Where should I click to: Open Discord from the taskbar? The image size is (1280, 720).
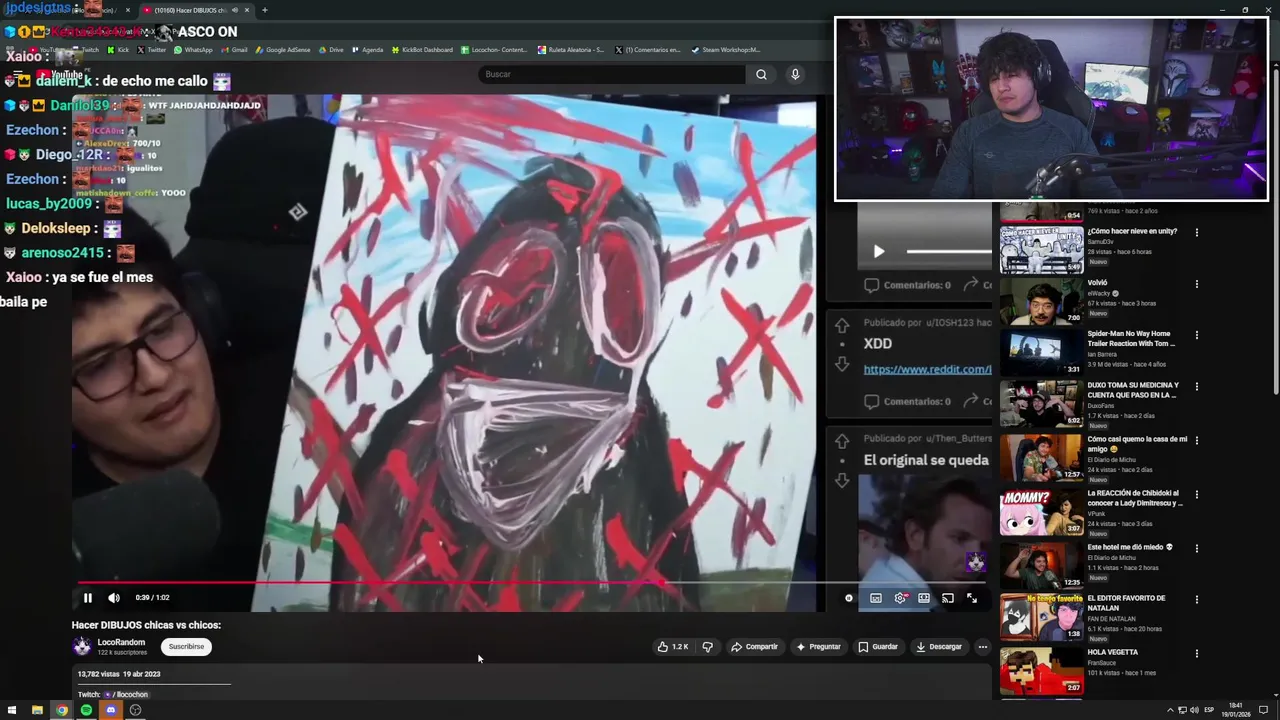pyautogui.click(x=111, y=710)
